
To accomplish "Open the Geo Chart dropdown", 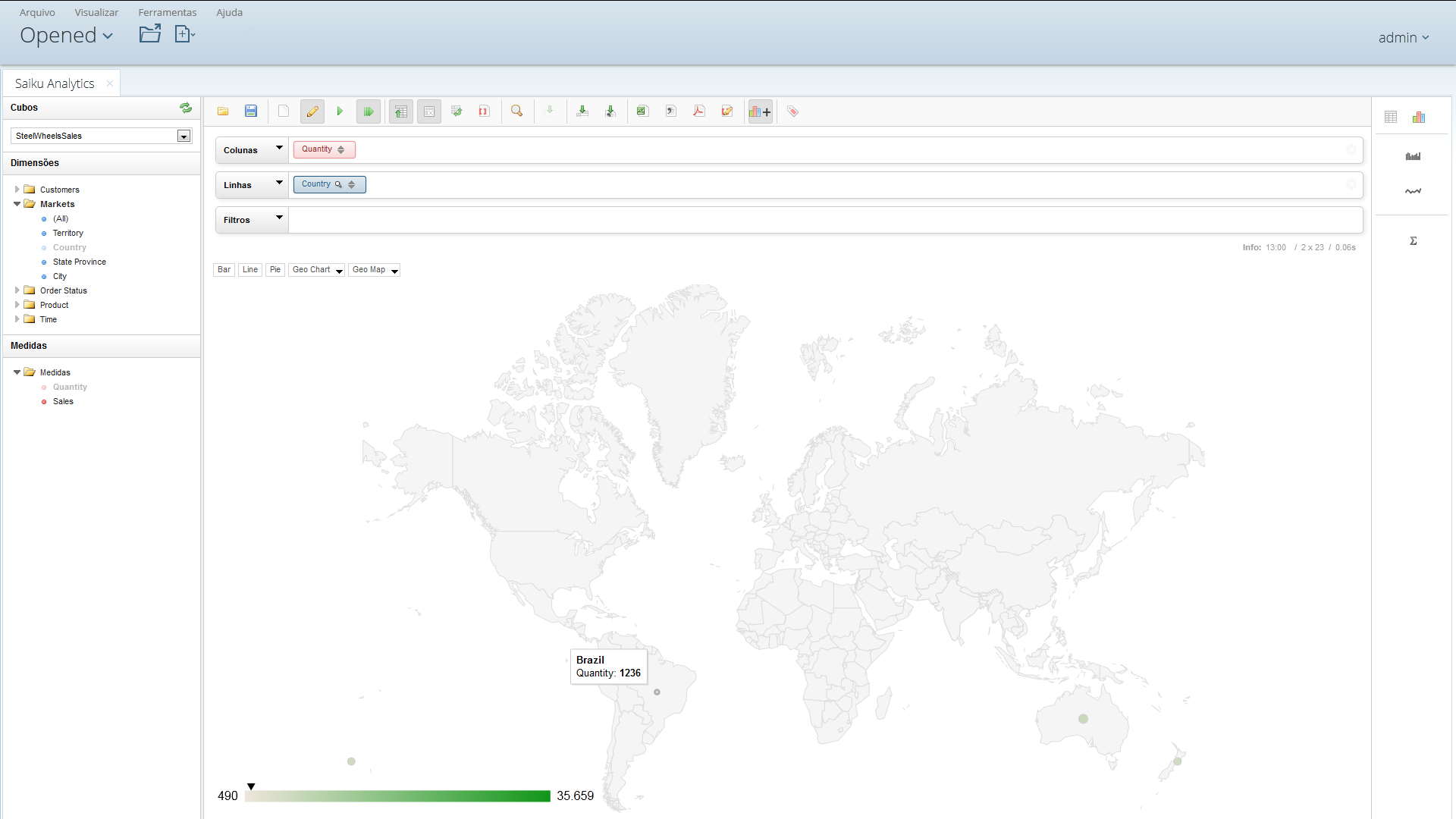I will [339, 269].
